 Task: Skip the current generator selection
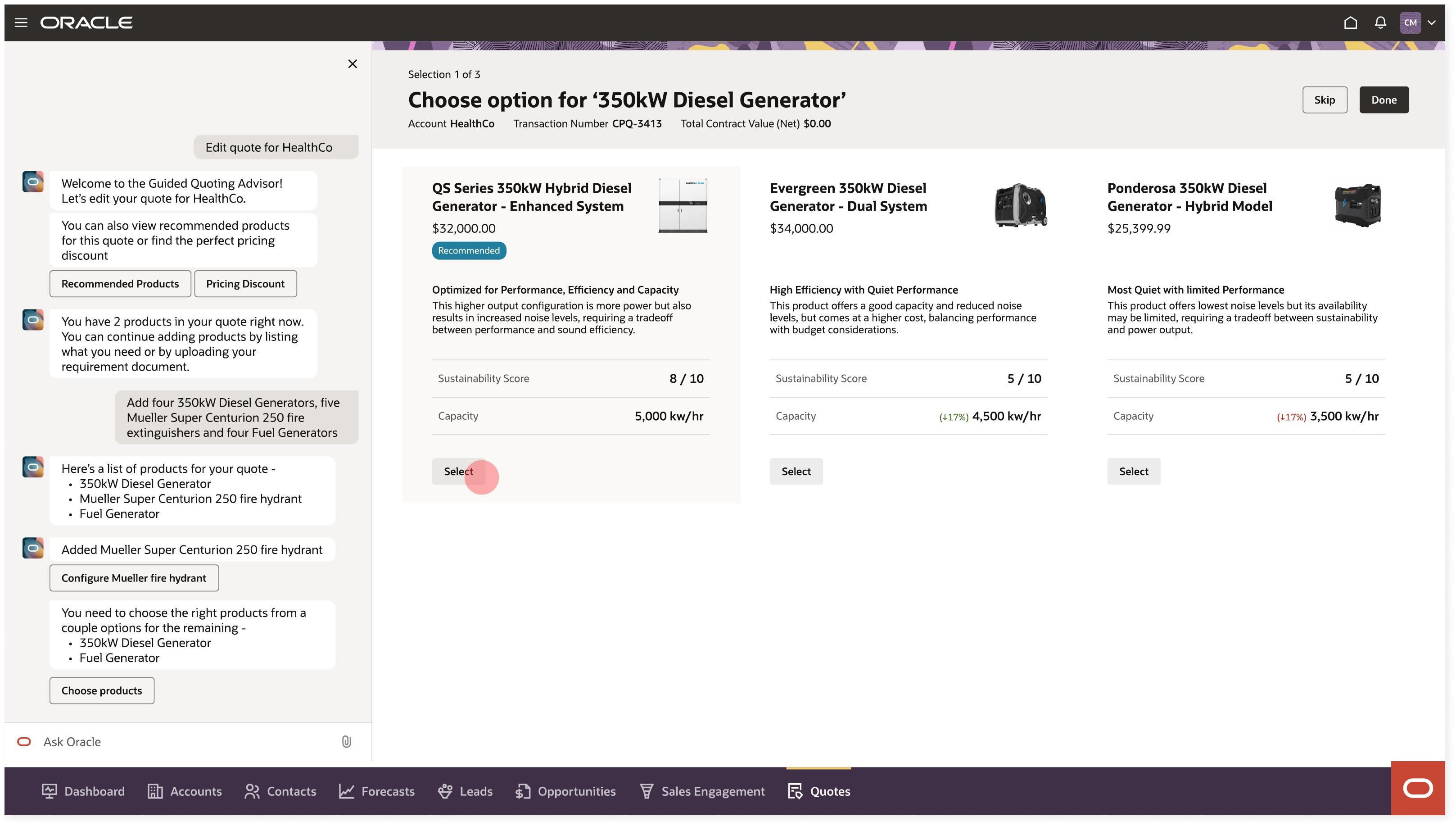pyautogui.click(x=1325, y=99)
